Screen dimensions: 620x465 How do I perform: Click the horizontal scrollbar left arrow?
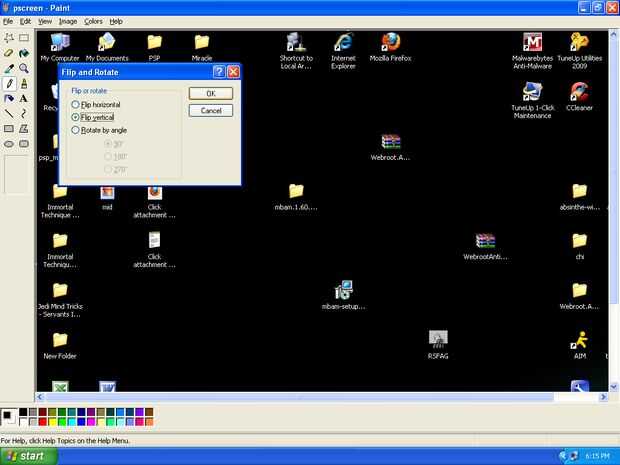40,397
